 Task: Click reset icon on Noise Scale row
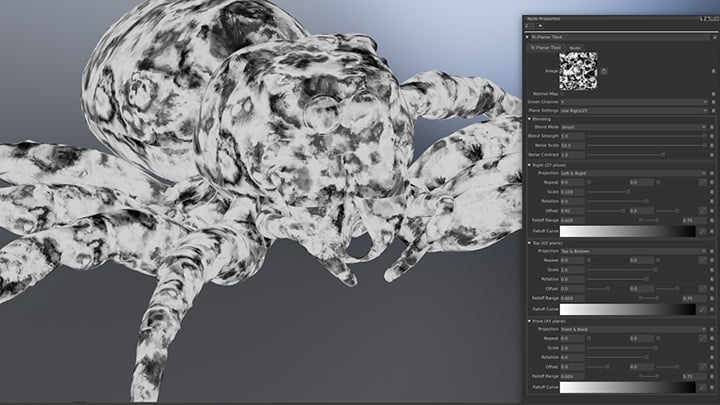(713, 146)
